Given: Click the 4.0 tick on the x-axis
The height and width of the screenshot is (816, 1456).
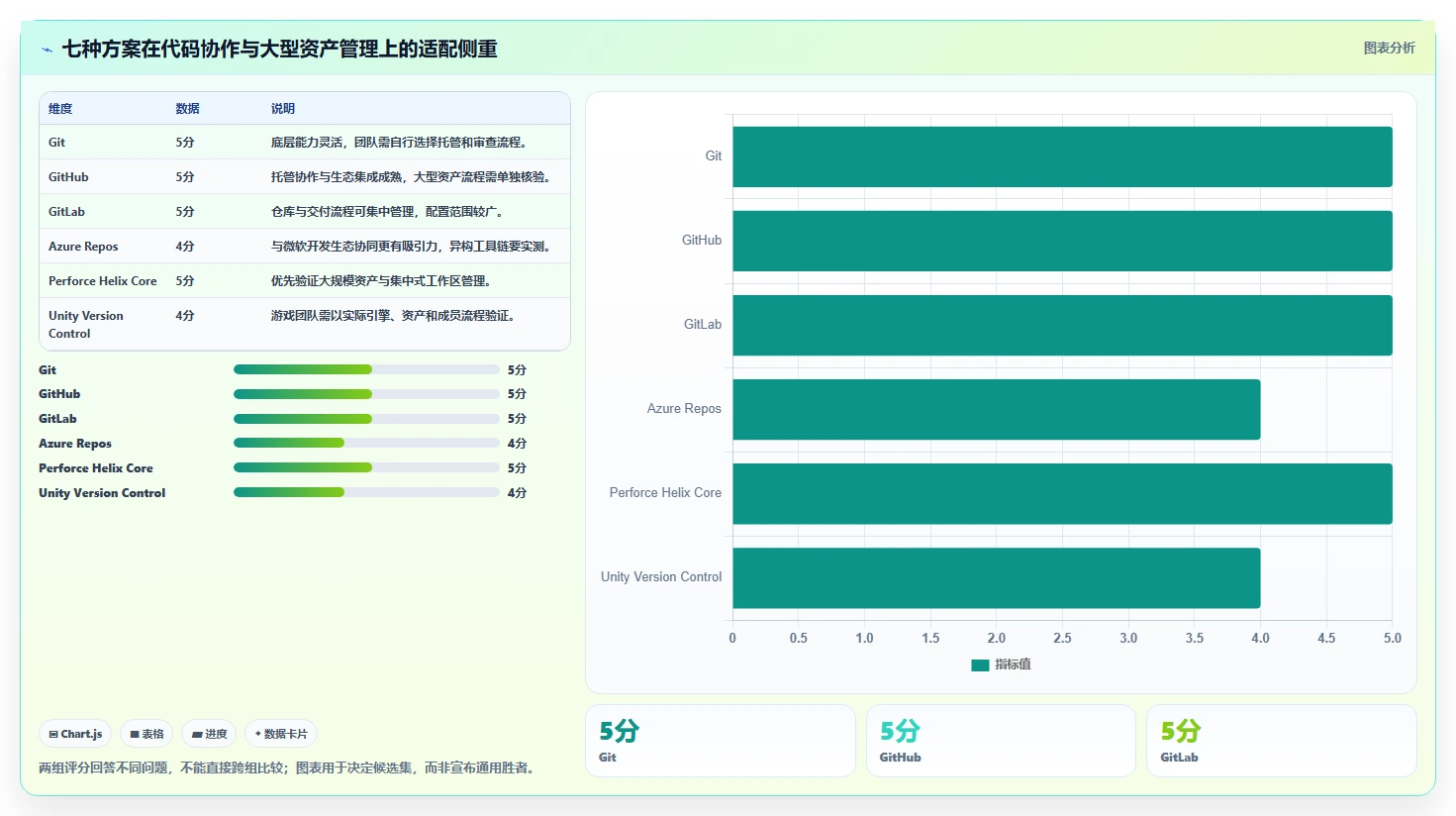Looking at the screenshot, I should pos(1260,639).
